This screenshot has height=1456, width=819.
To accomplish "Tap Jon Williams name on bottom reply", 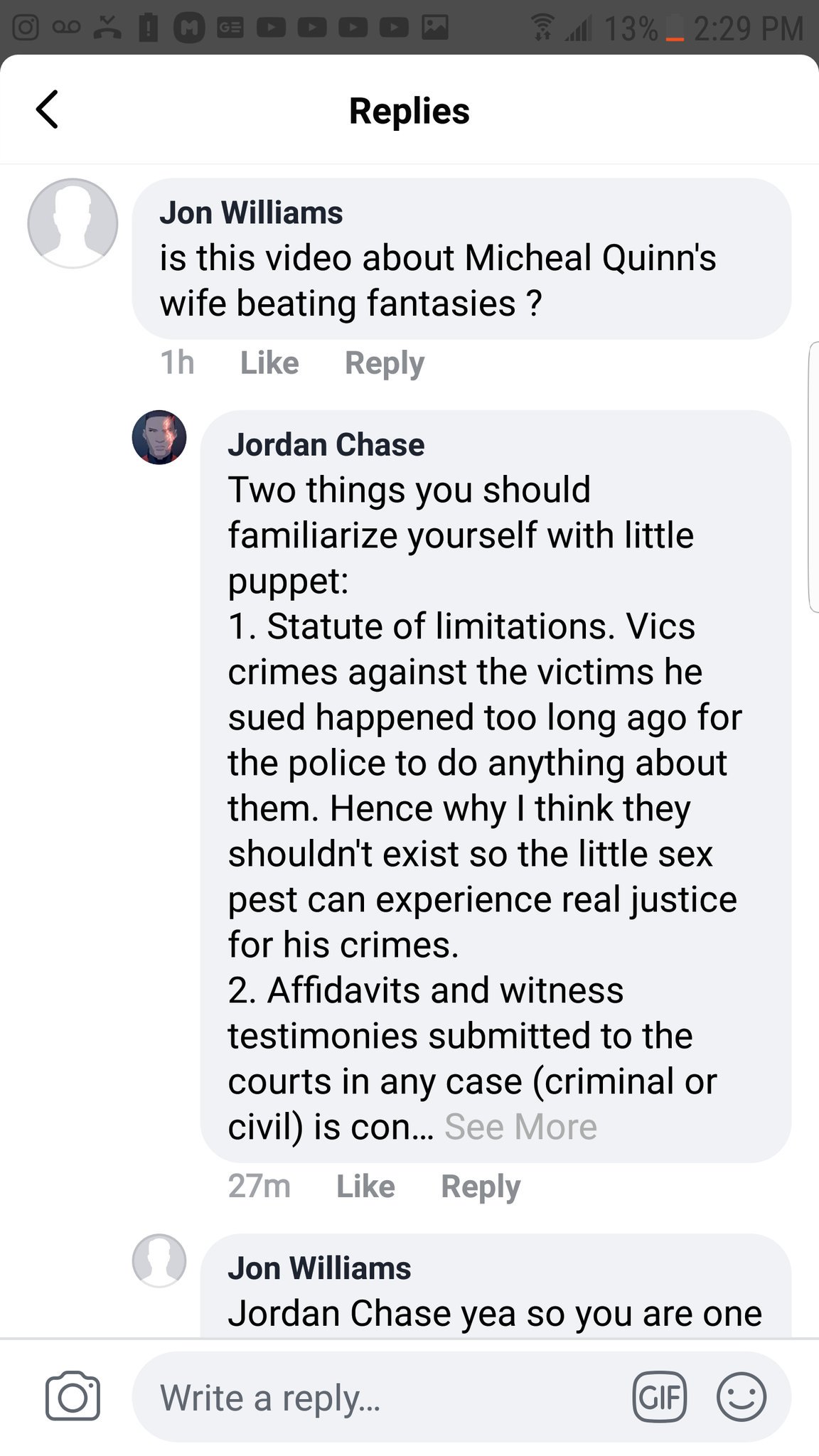I will click(319, 1268).
